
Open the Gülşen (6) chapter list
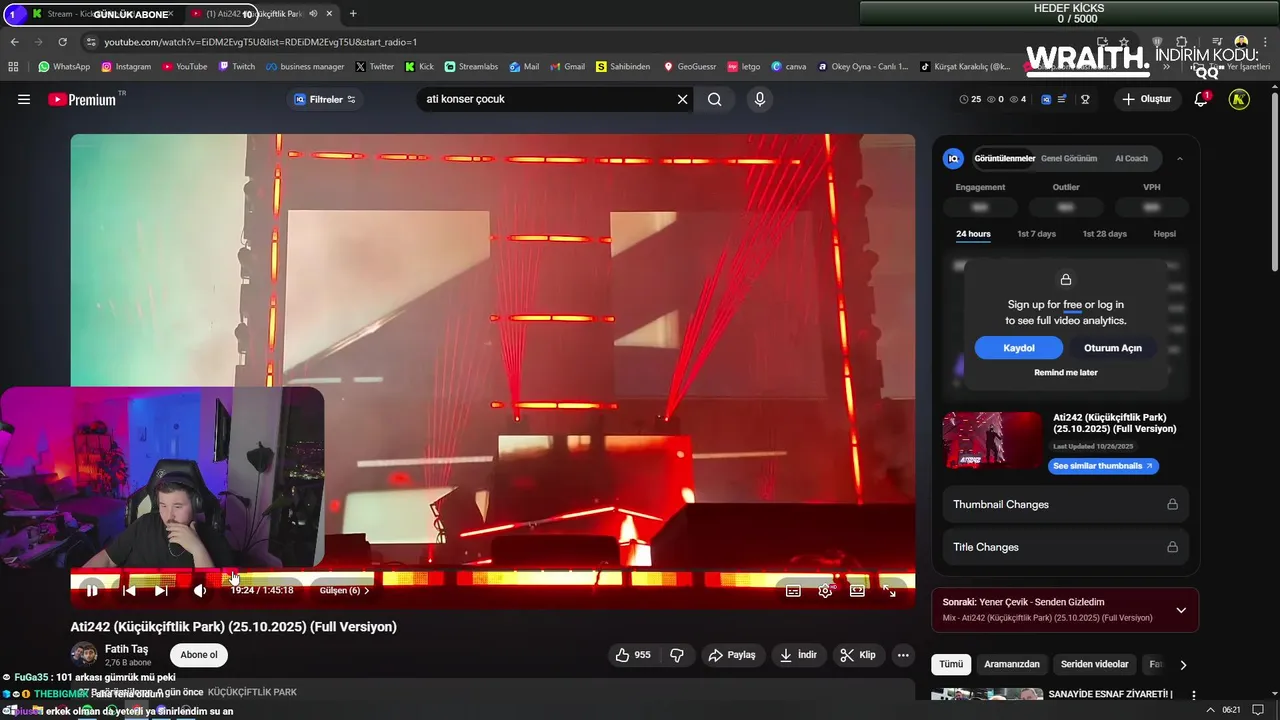point(344,591)
